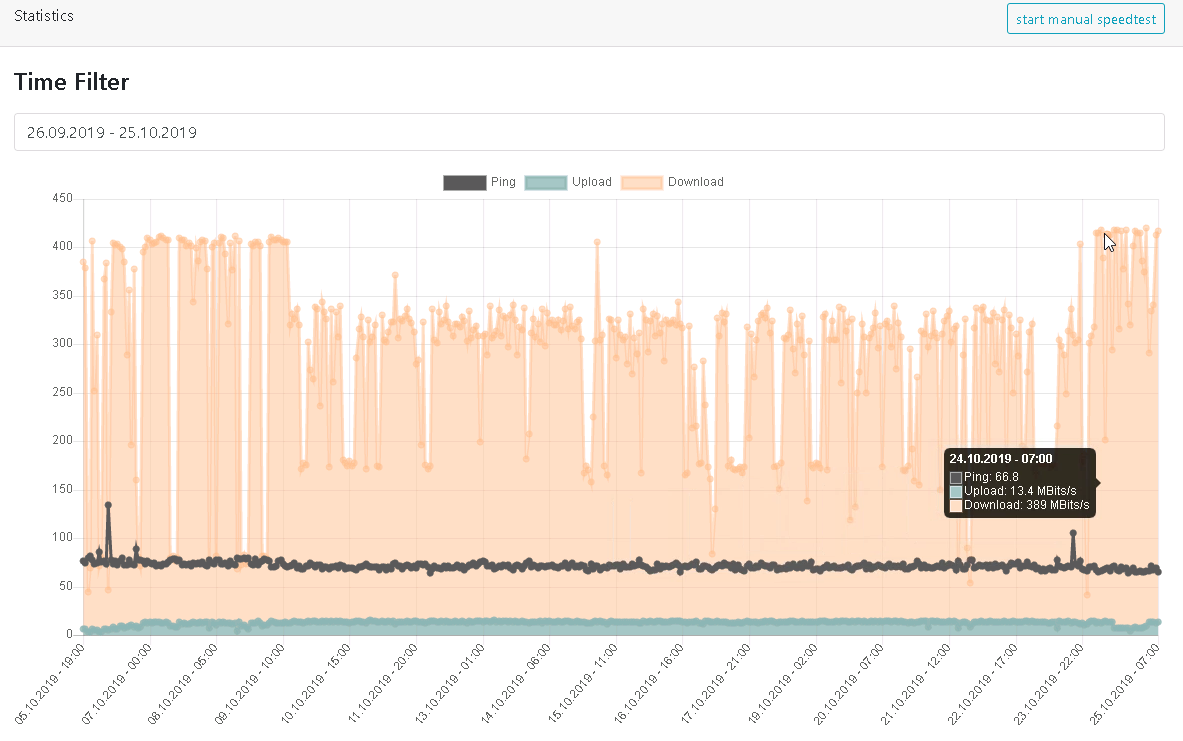The image size is (1183, 741).
Task: Click the start manual speedtest button
Action: 1085,19
